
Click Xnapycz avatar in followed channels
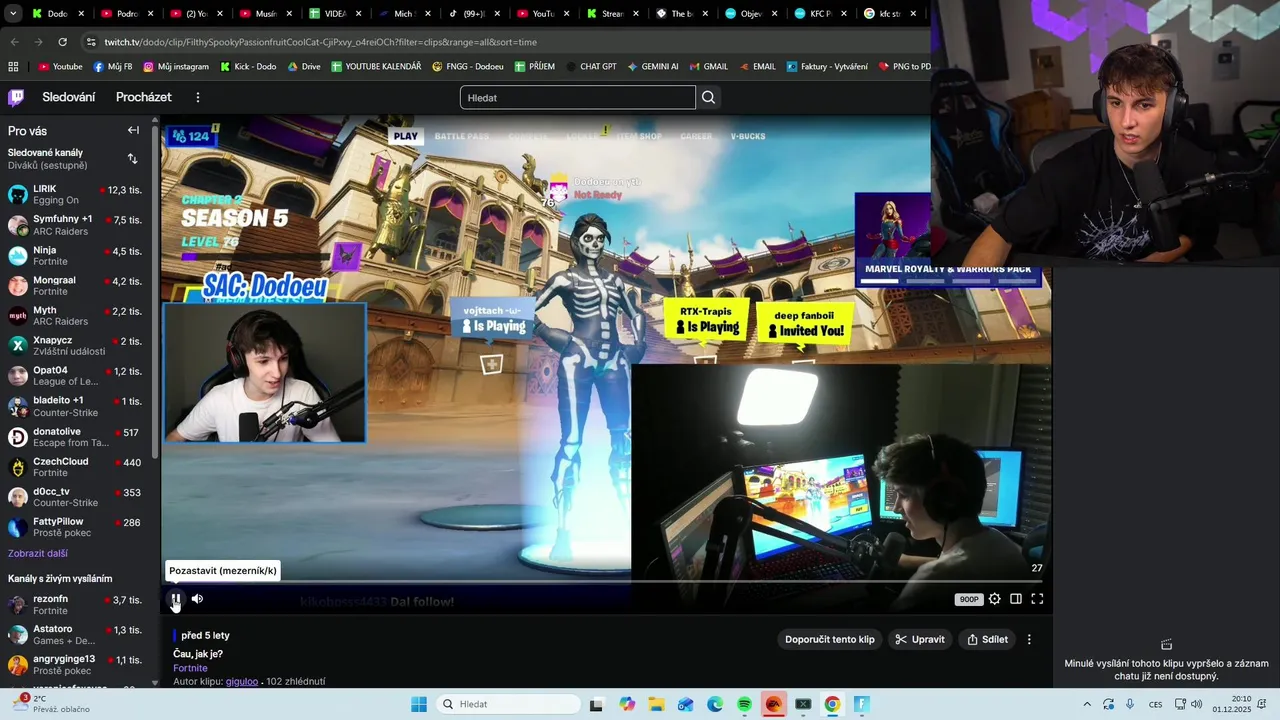pyautogui.click(x=18, y=346)
